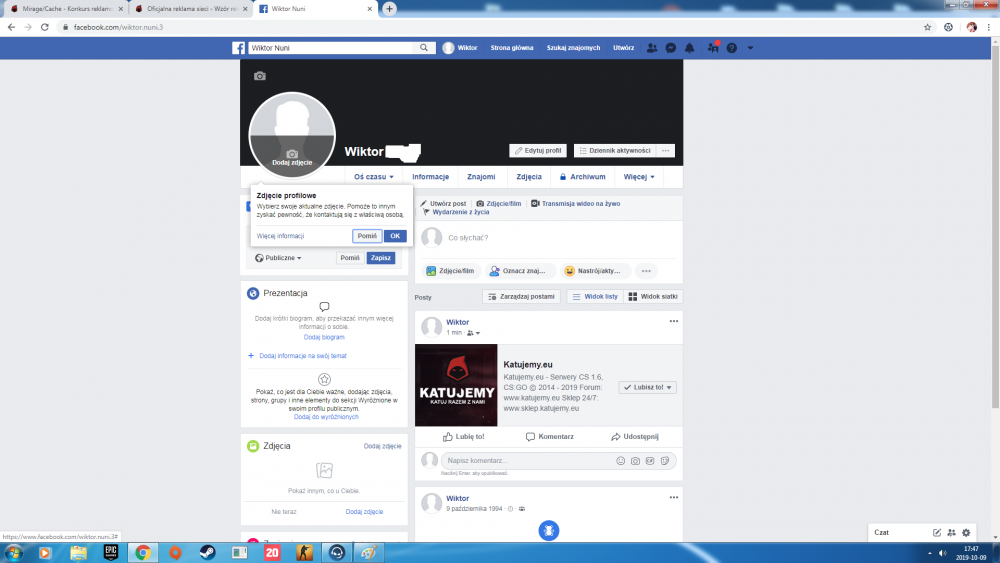Click the Facebook logo icon
Screen dimensions: 1000x563
pyautogui.click(x=239, y=48)
